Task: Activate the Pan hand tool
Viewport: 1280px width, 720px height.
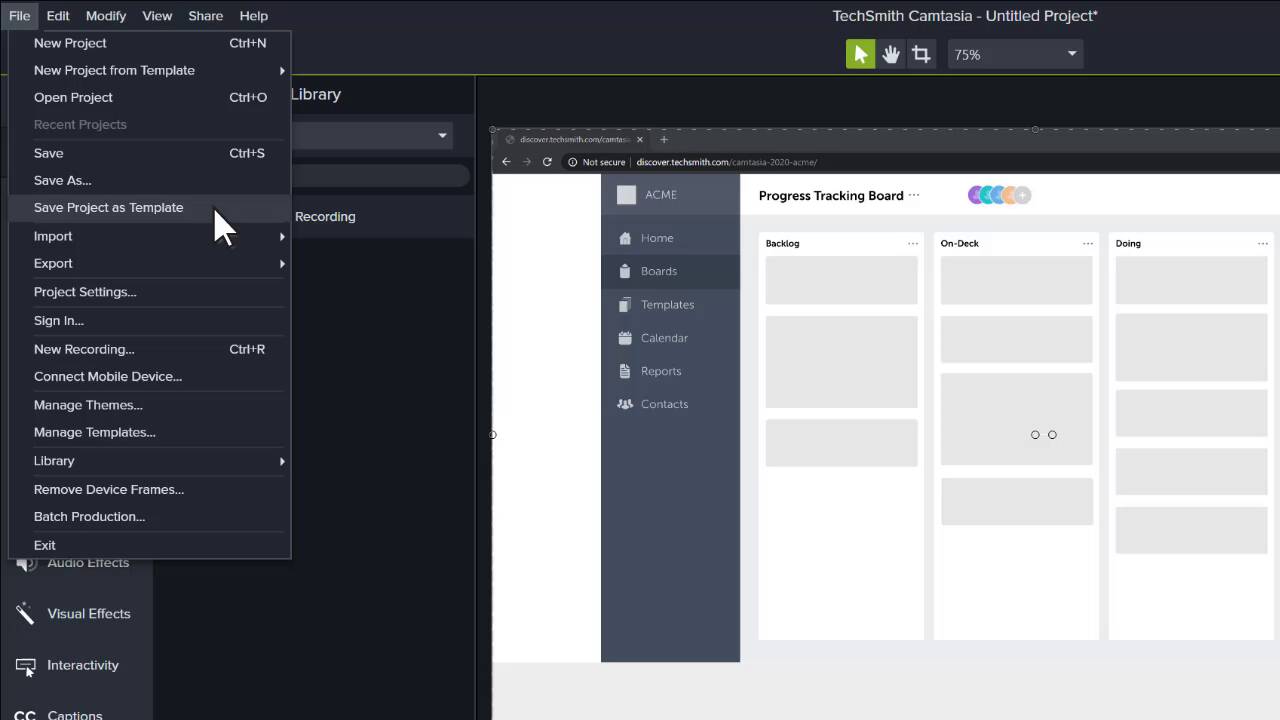Action: (890, 54)
